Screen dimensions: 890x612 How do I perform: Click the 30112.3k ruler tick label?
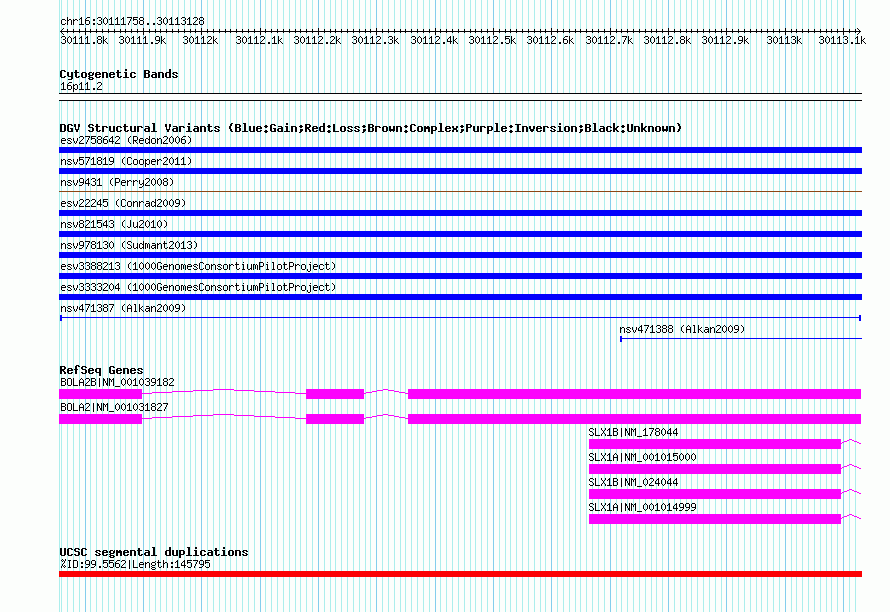coord(375,40)
